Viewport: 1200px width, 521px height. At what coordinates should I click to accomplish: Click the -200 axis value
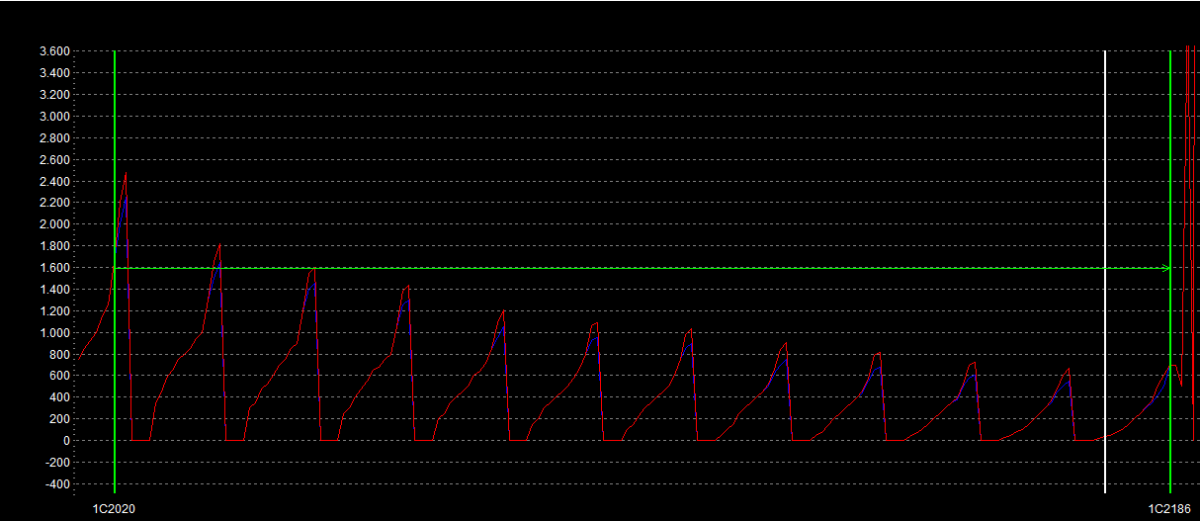point(58,463)
